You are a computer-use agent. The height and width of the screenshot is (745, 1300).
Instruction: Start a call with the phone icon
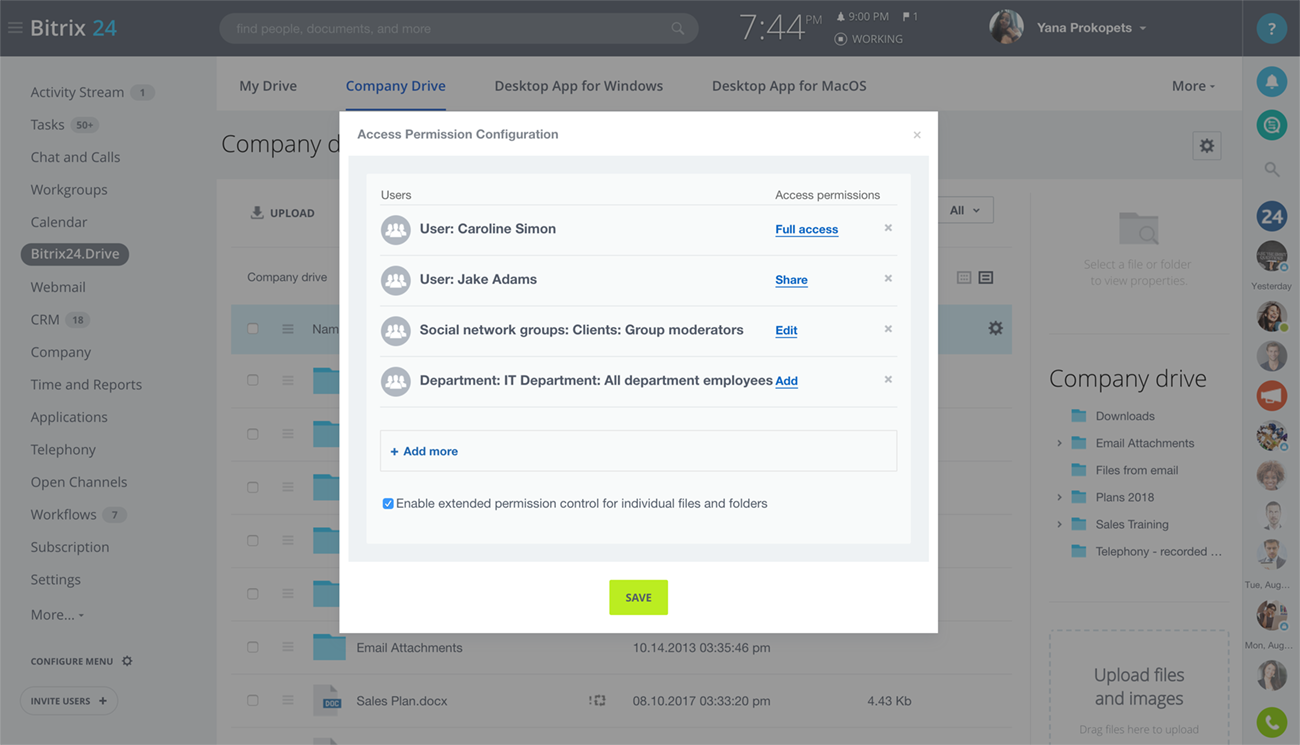tap(1271, 722)
